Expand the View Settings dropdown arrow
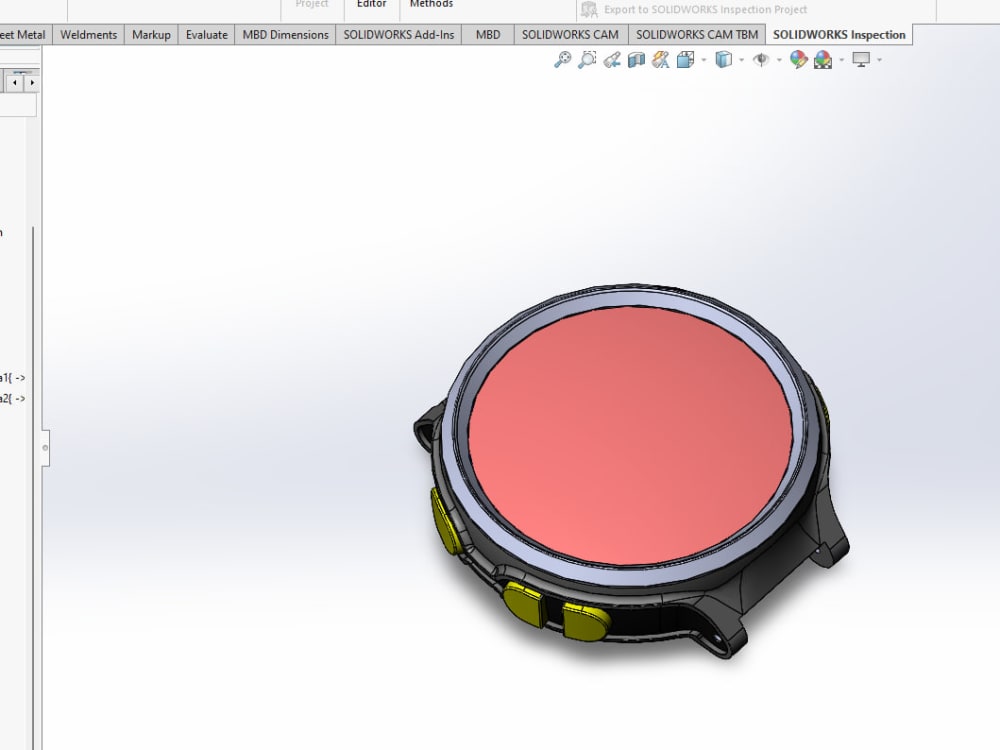The height and width of the screenshot is (750, 1000). pyautogui.click(x=879, y=60)
